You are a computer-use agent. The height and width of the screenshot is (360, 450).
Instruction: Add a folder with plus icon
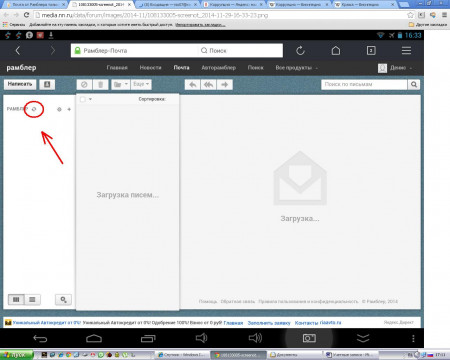coord(69,109)
